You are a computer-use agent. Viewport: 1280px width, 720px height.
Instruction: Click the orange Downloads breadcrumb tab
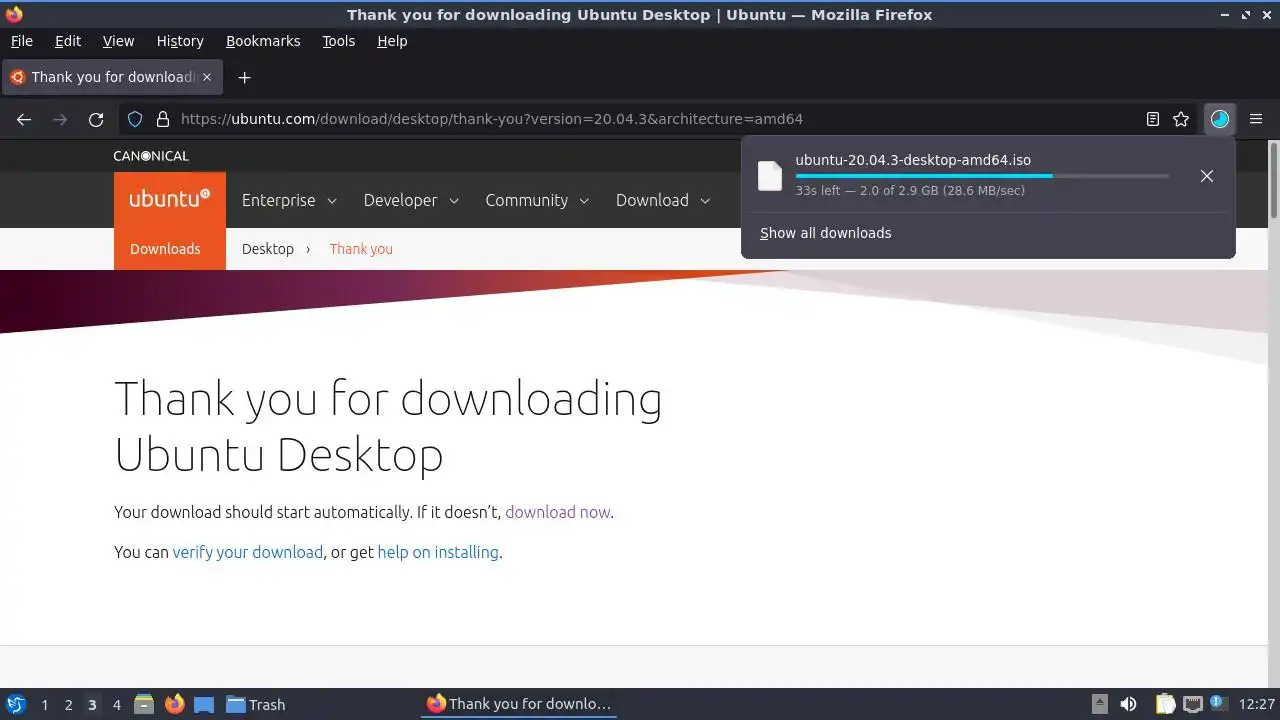click(x=170, y=249)
